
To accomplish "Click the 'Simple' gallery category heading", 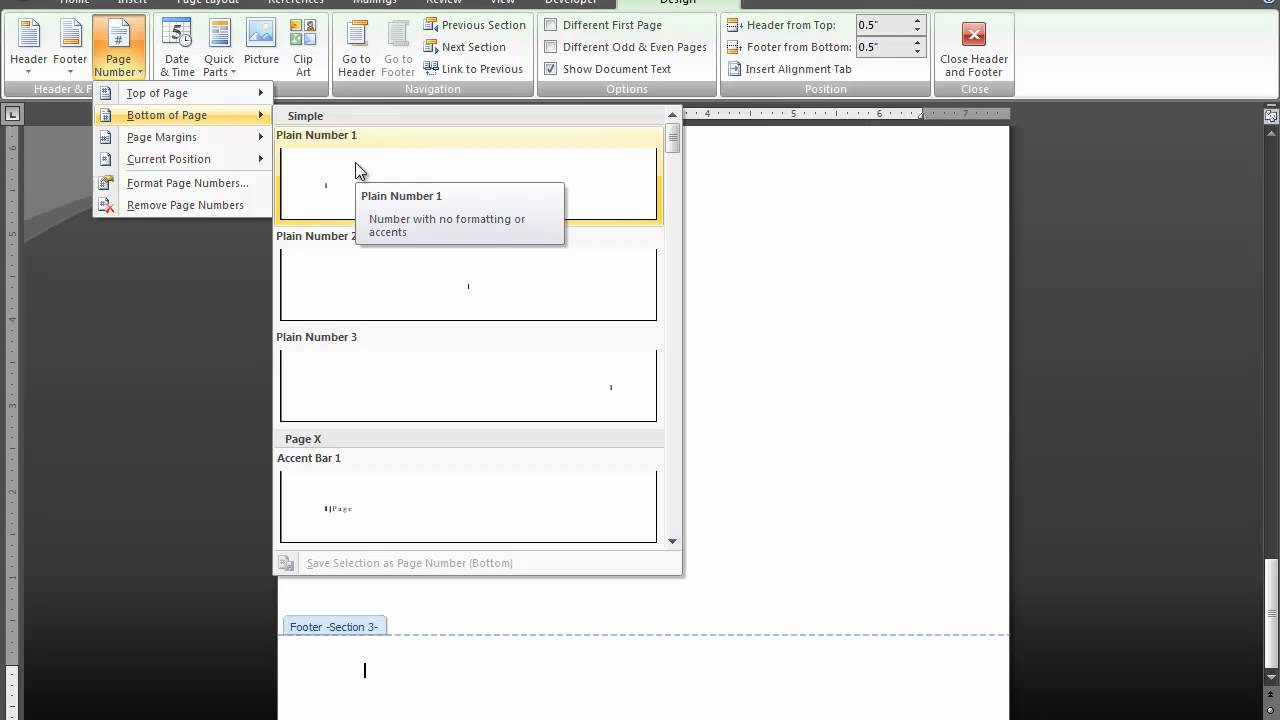I will click(x=305, y=116).
